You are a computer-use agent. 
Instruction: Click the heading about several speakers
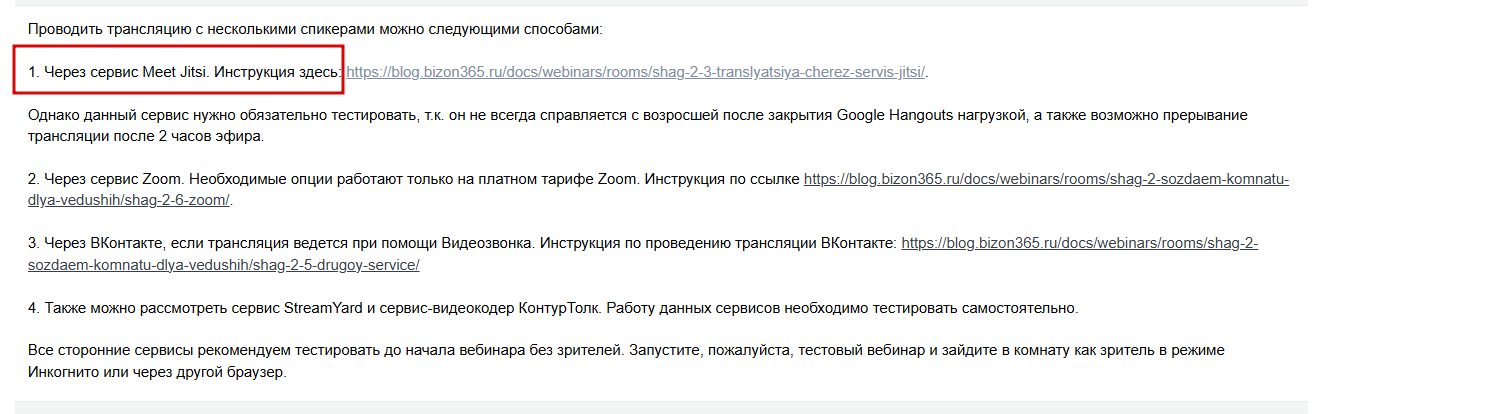pyautogui.click(x=316, y=29)
